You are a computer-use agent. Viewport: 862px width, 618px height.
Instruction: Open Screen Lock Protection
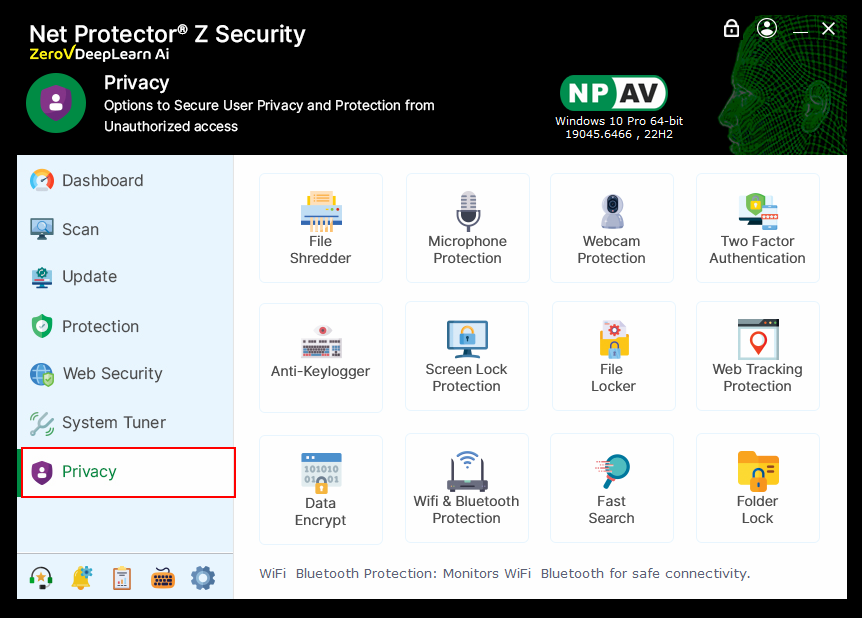coord(466,357)
